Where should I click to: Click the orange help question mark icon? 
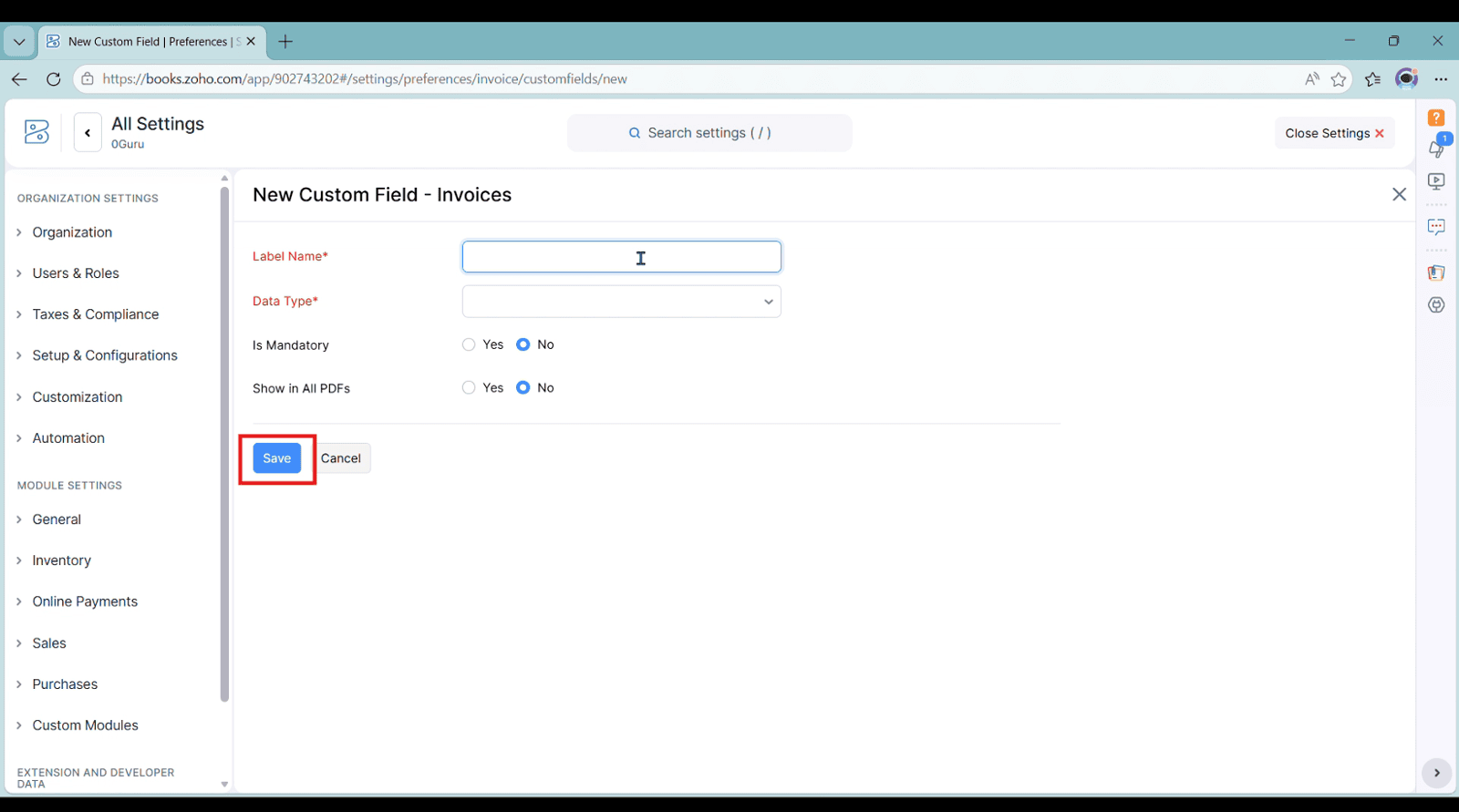(x=1436, y=118)
